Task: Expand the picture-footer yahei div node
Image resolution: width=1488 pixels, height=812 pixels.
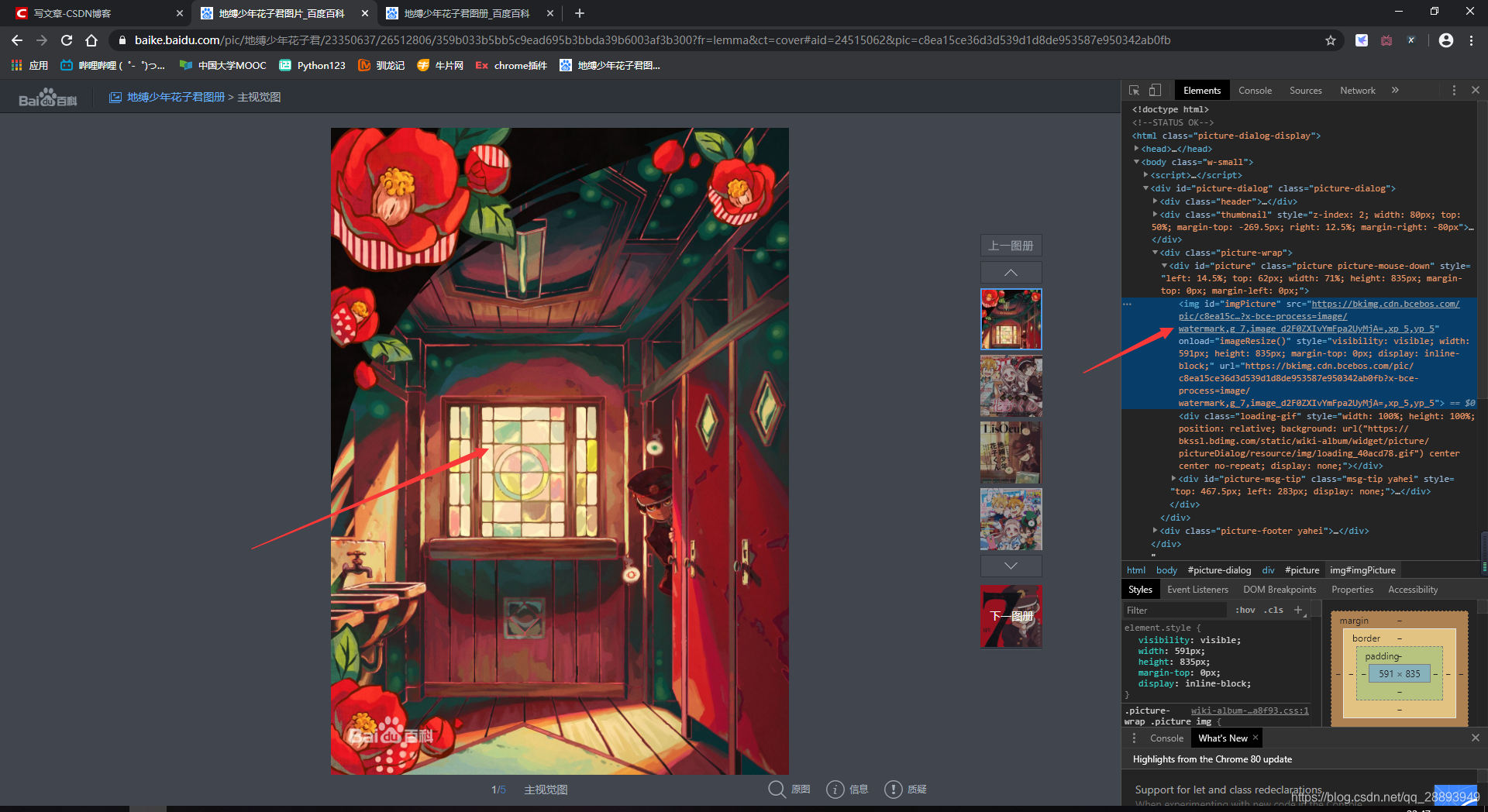Action: pos(1156,531)
